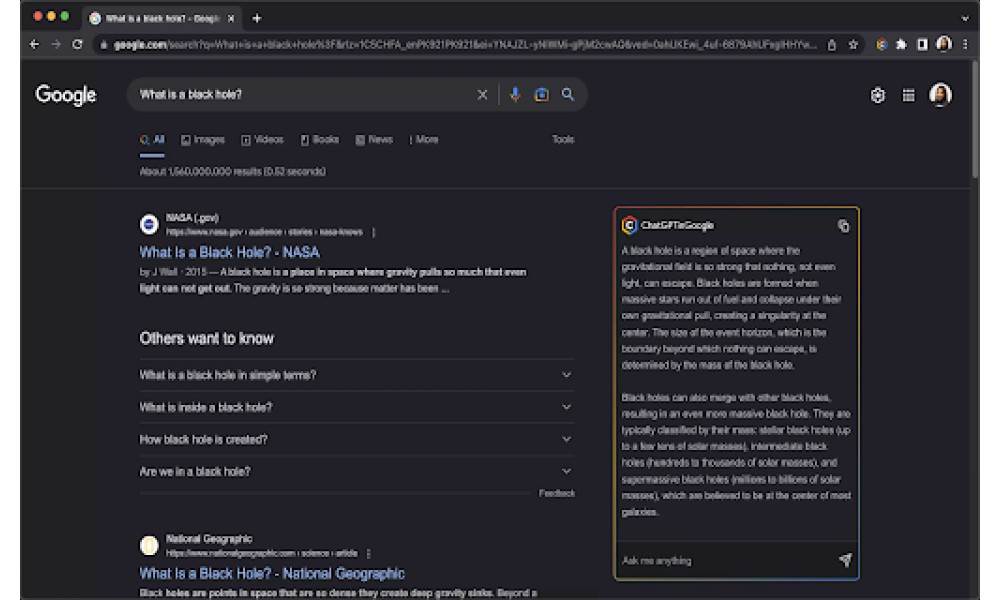Click the address bar URL
This screenshot has width=1000, height=600.
[x=465, y=45]
